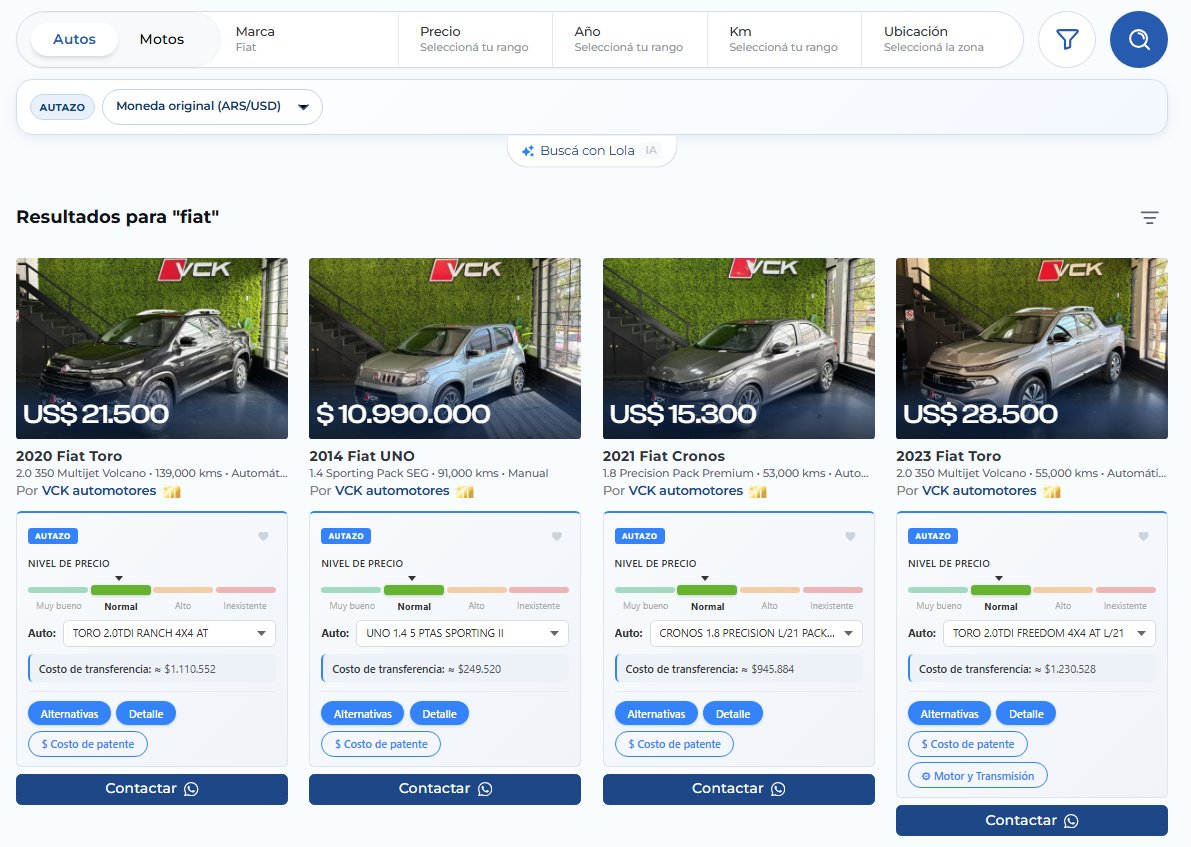Click Muy bueno price bar on Fiat Cronos
This screenshot has height=847, width=1191.
point(645,590)
